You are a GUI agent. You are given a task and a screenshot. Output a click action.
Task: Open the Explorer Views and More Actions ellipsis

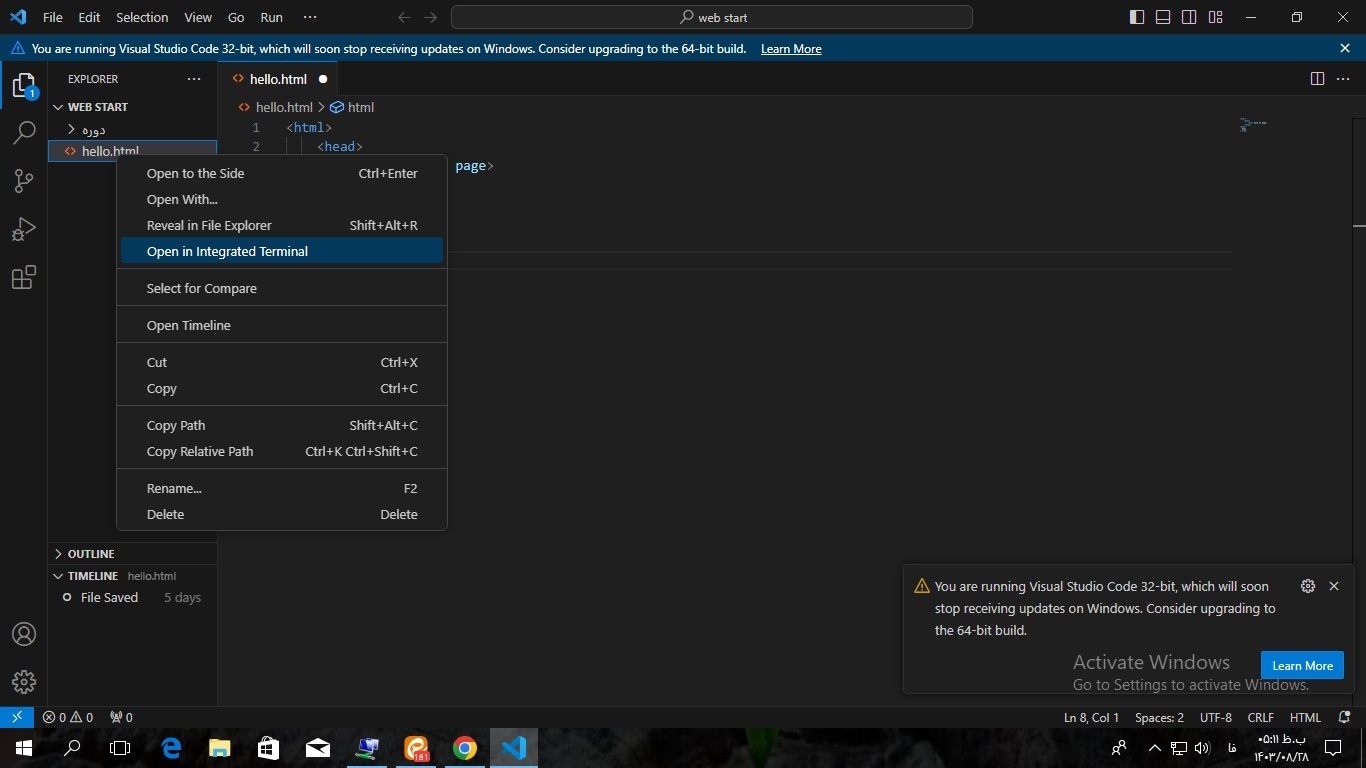point(193,79)
